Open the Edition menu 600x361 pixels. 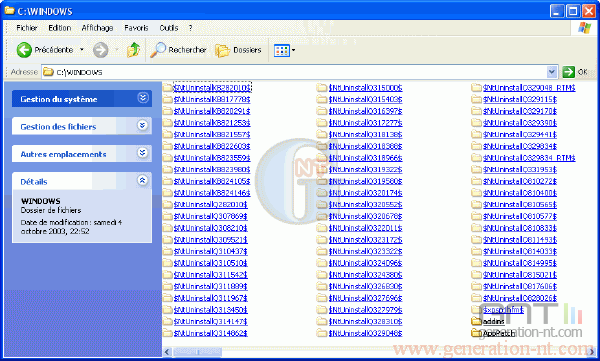[59, 28]
